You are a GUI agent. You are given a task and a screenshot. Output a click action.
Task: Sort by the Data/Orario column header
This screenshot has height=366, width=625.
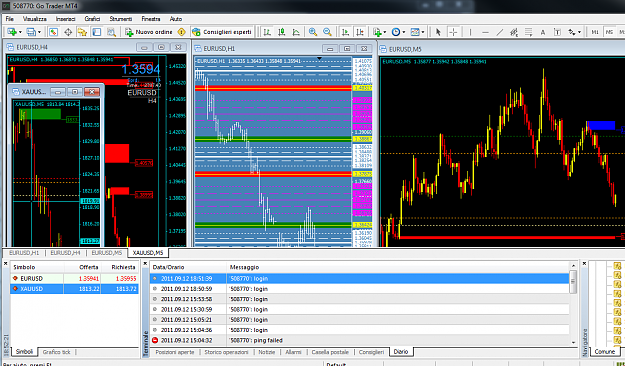188,267
